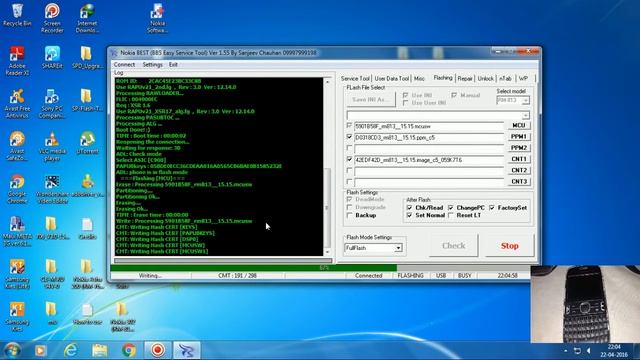Open Google Chrome desktop shortcut
640x360 pixels.
(x=17, y=189)
